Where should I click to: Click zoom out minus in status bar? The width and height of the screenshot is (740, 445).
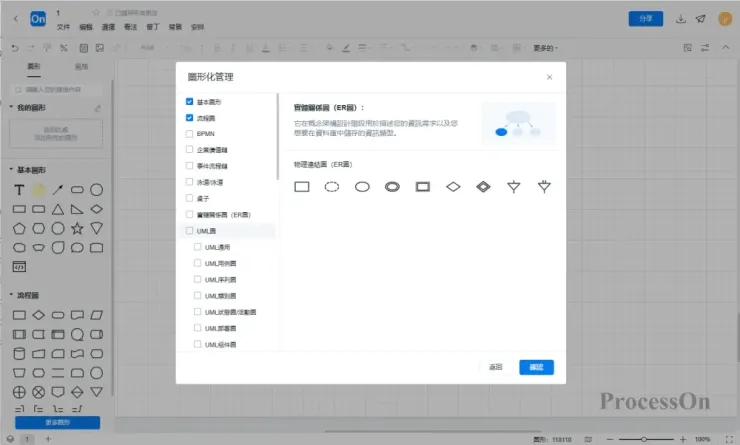610,439
